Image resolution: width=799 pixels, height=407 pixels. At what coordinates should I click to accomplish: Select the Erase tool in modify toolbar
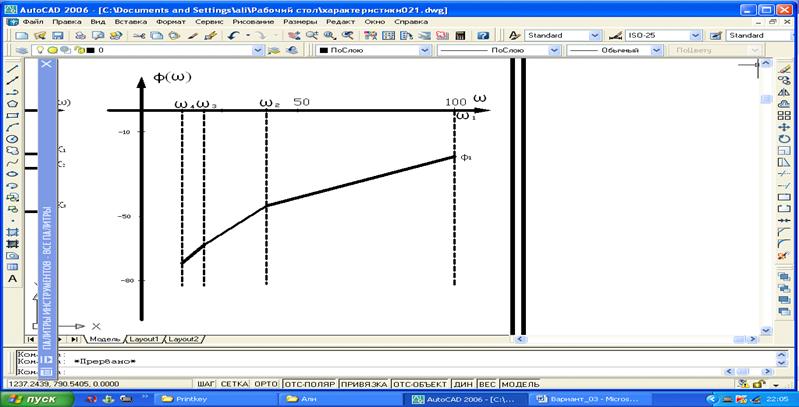(x=784, y=69)
